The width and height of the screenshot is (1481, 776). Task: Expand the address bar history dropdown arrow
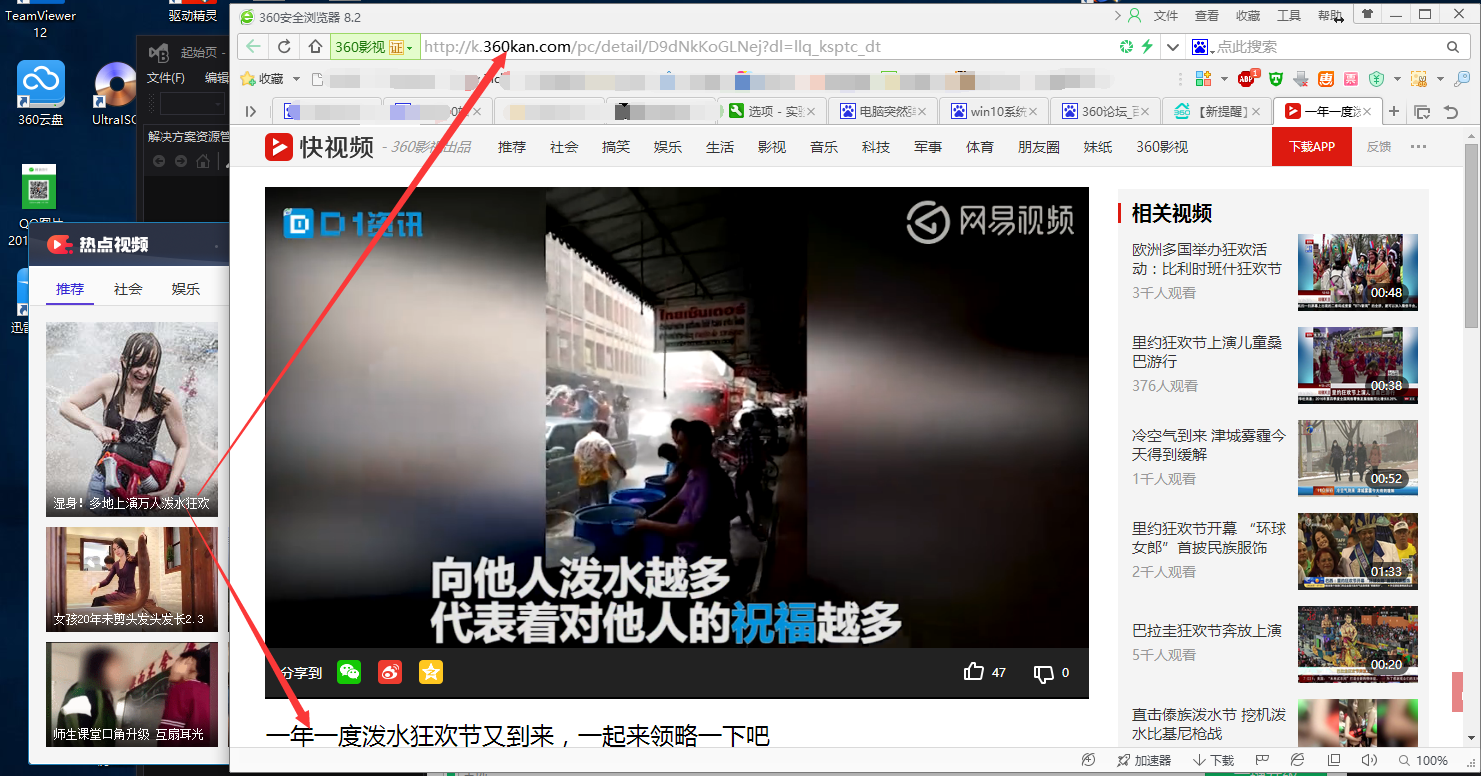pyautogui.click(x=1173, y=47)
